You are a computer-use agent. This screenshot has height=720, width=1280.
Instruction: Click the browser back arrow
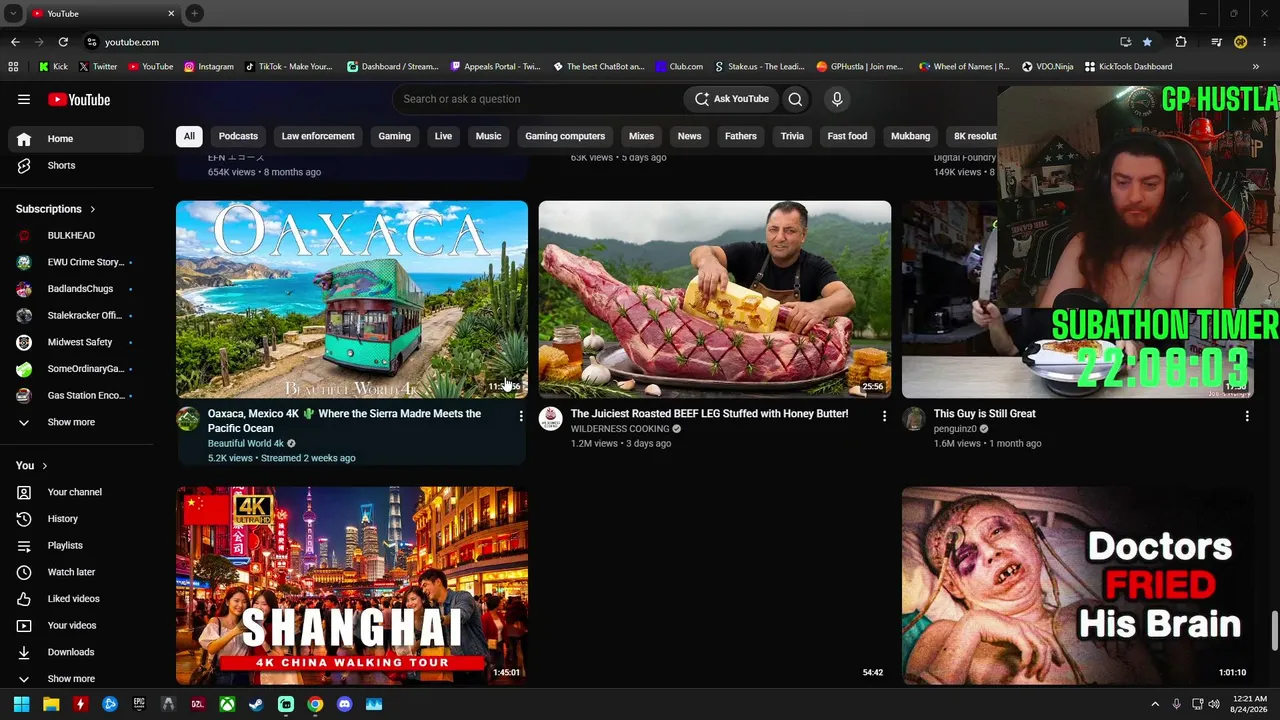pyautogui.click(x=15, y=42)
